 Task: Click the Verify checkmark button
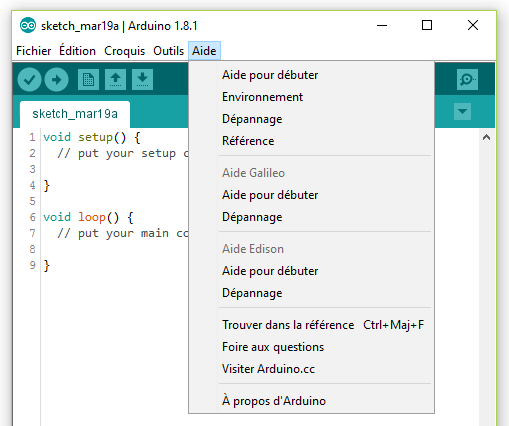click(29, 80)
